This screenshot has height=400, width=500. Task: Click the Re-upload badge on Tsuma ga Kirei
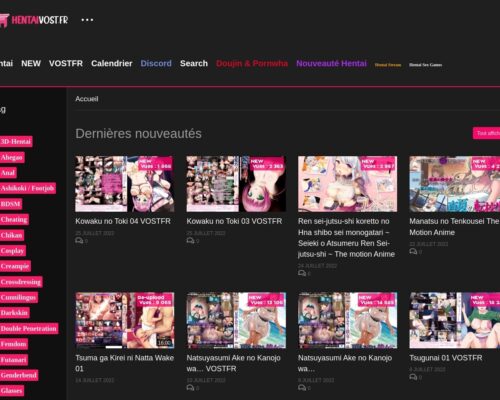(154, 300)
